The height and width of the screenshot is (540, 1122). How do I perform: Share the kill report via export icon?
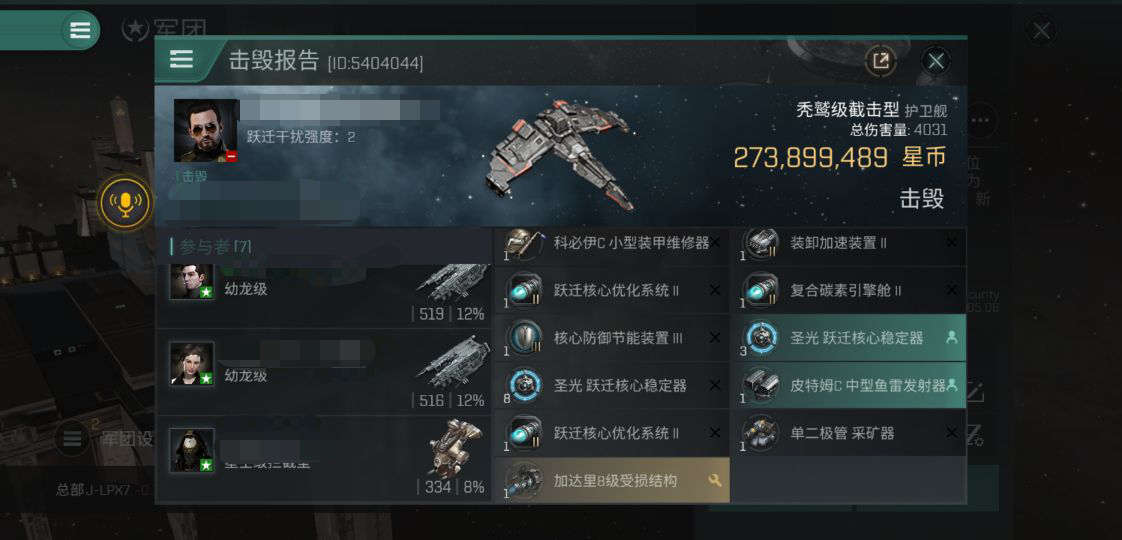(881, 62)
